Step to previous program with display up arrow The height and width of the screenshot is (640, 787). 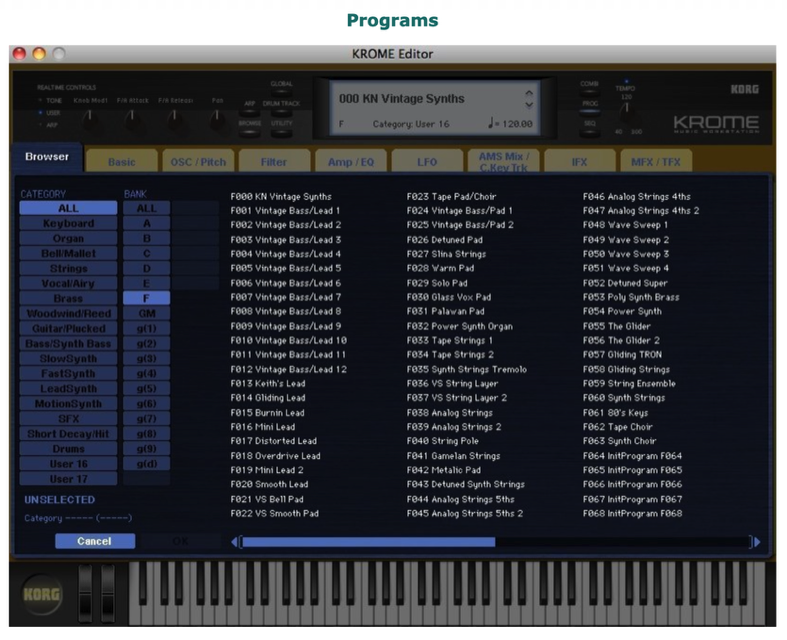(x=529, y=93)
